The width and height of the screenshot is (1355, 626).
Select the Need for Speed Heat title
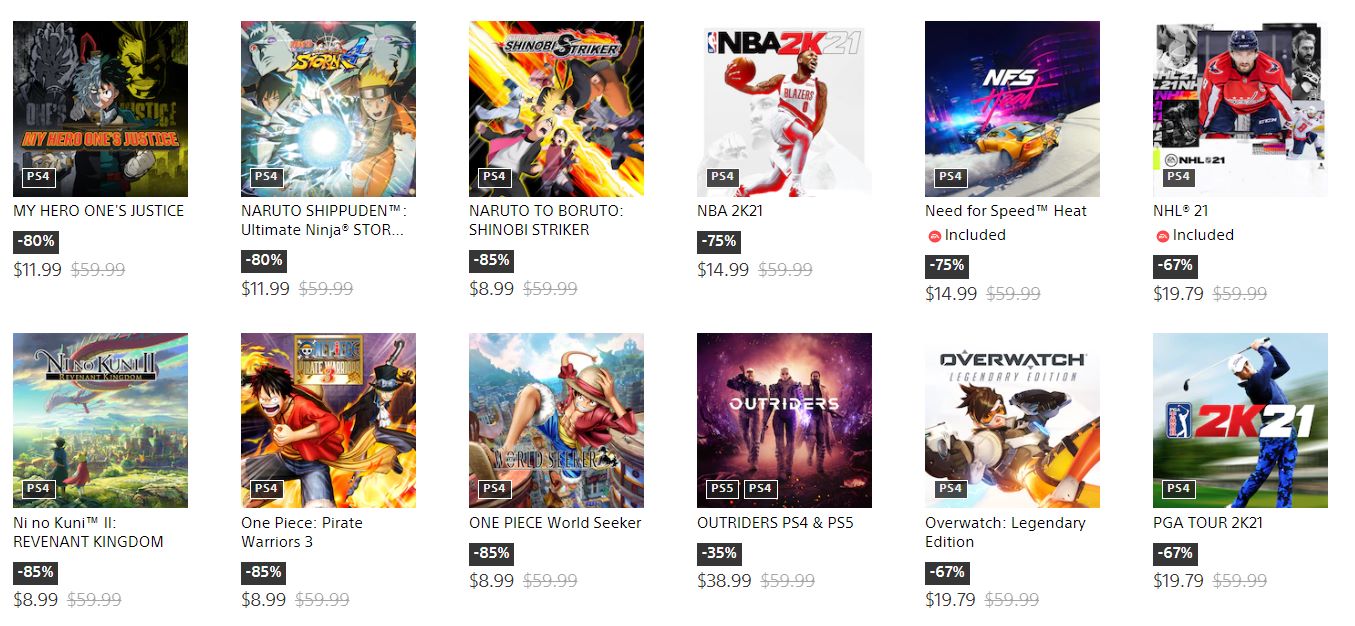click(1006, 211)
